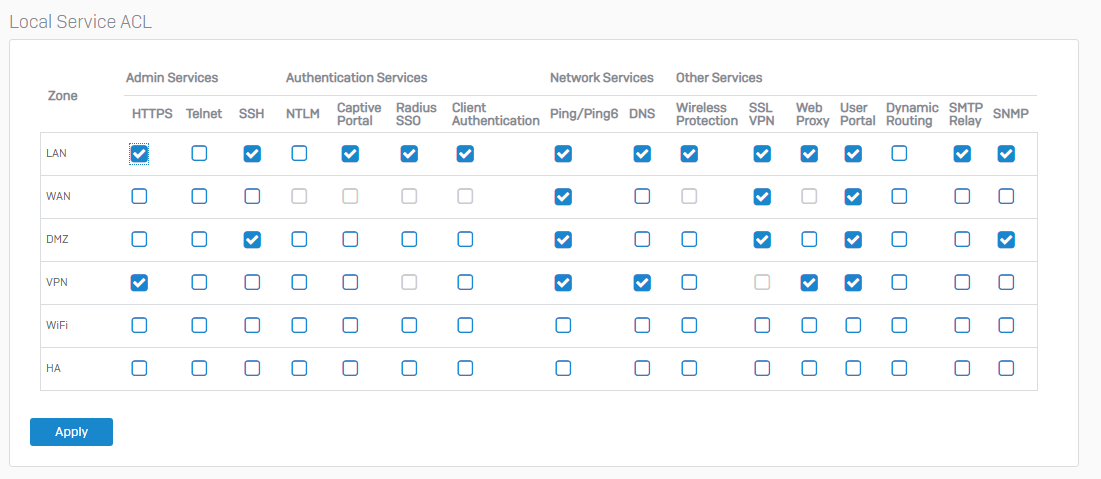This screenshot has height=479, width=1101.
Task: Disable SSH for the DMZ zone
Action: click(252, 240)
